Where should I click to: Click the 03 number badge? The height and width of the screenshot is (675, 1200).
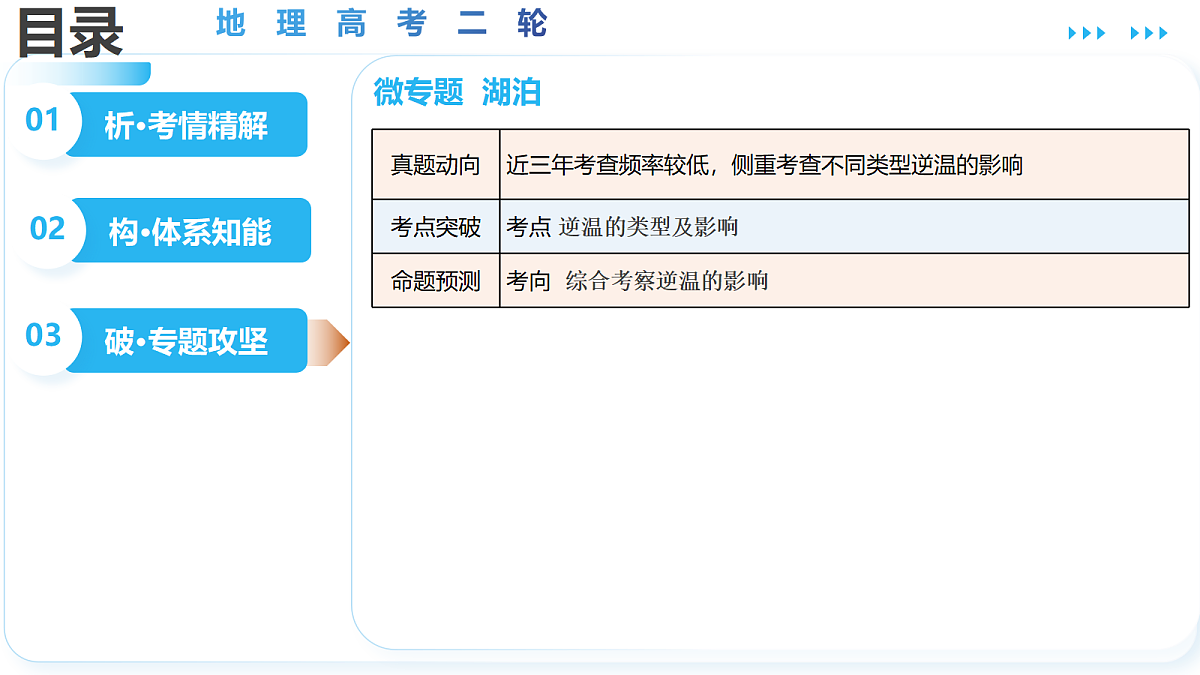tap(43, 335)
